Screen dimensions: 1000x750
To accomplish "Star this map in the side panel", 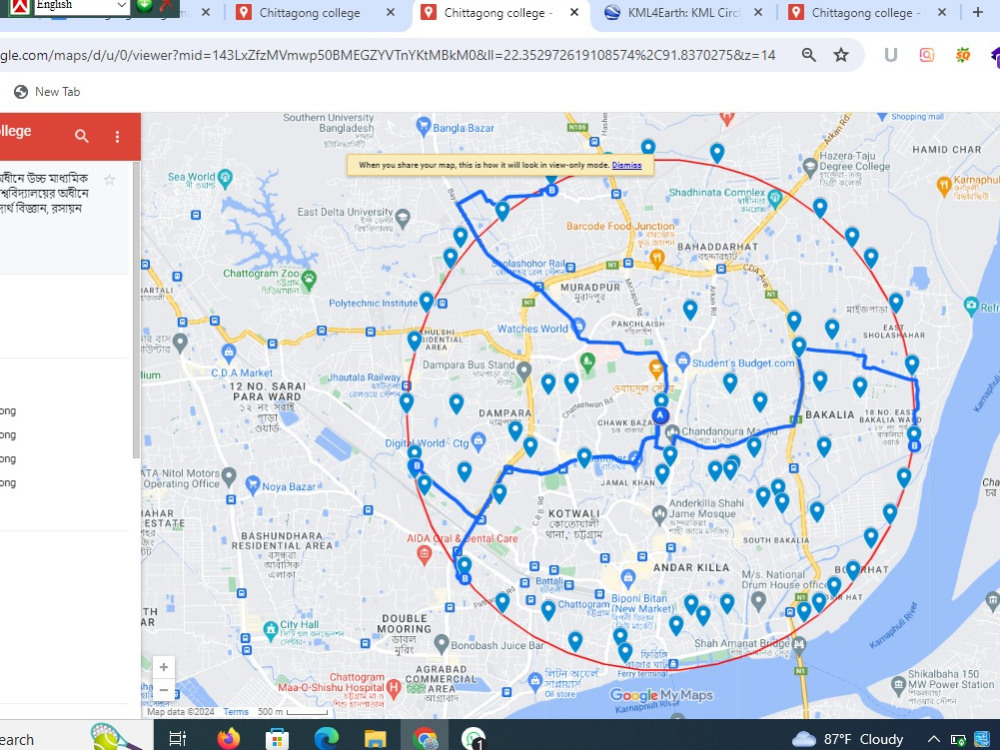I will tap(109, 180).
